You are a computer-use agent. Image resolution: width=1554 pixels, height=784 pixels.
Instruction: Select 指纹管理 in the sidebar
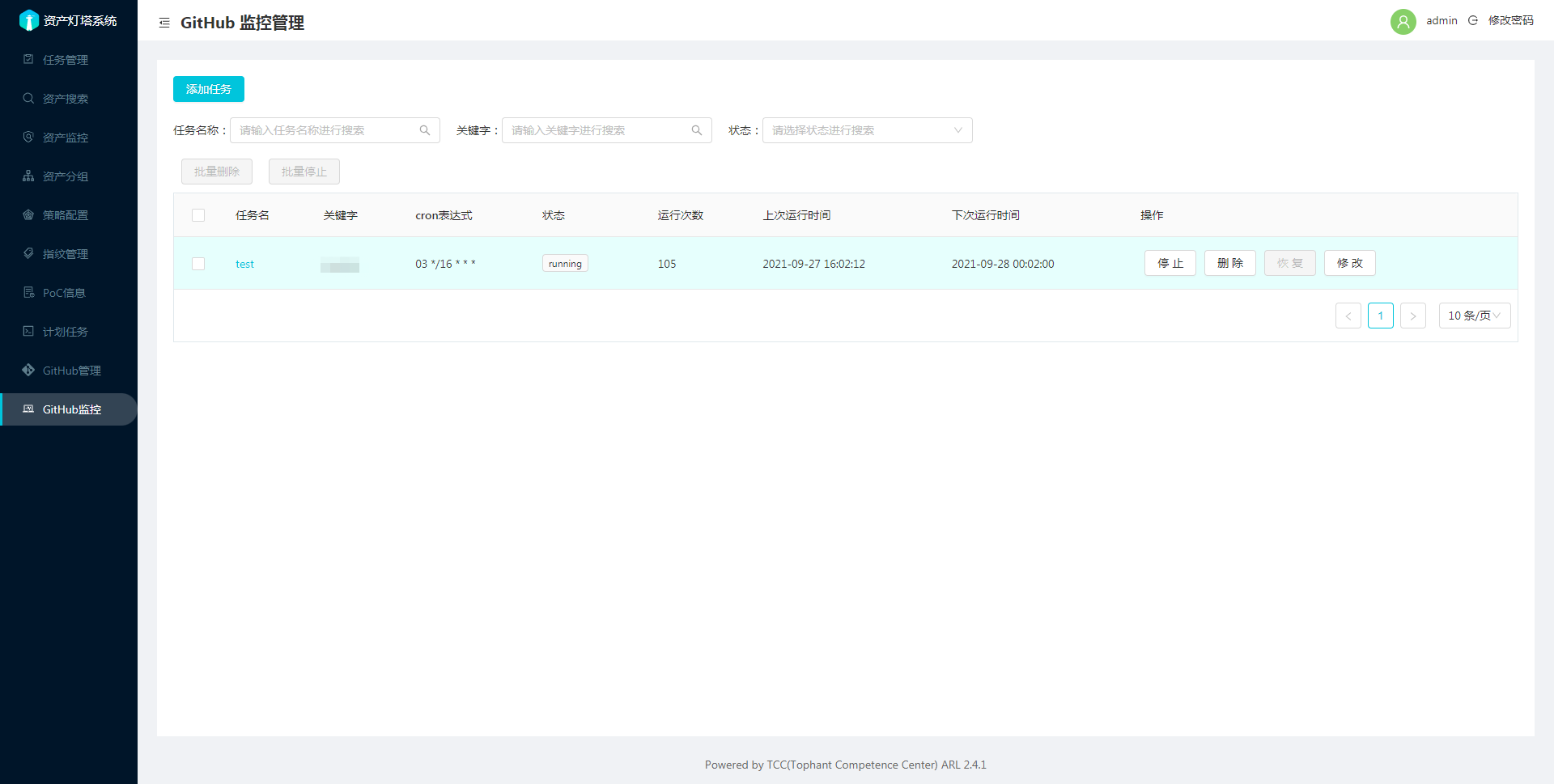[x=65, y=253]
